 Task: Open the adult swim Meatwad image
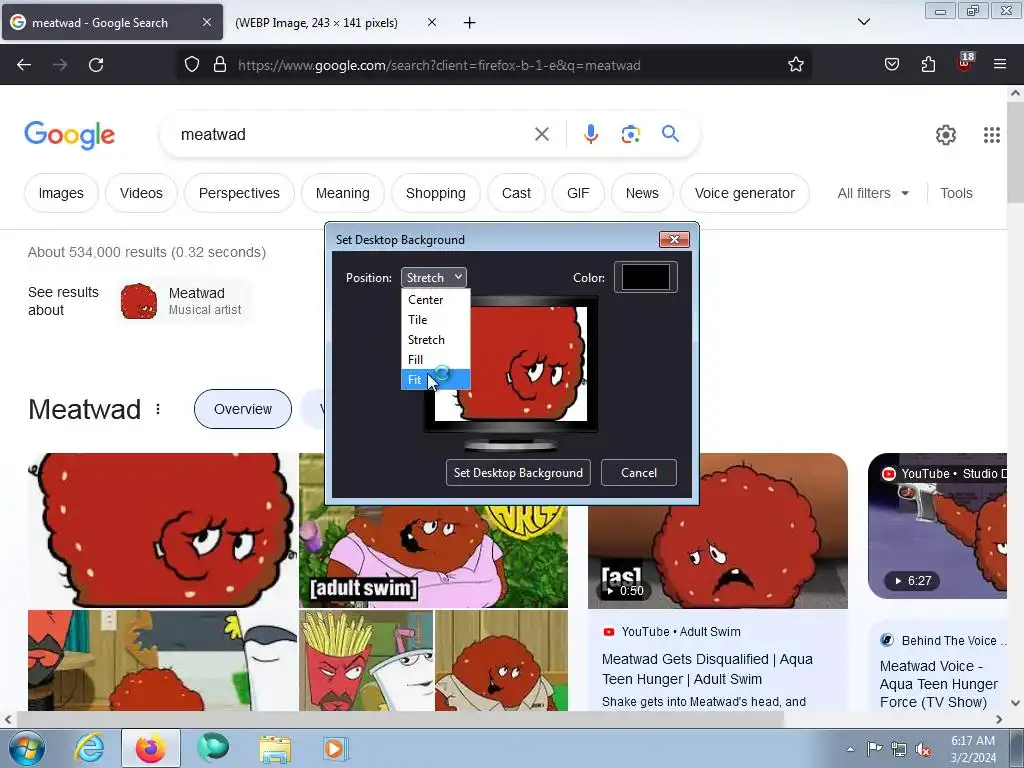pyautogui.click(x=433, y=557)
